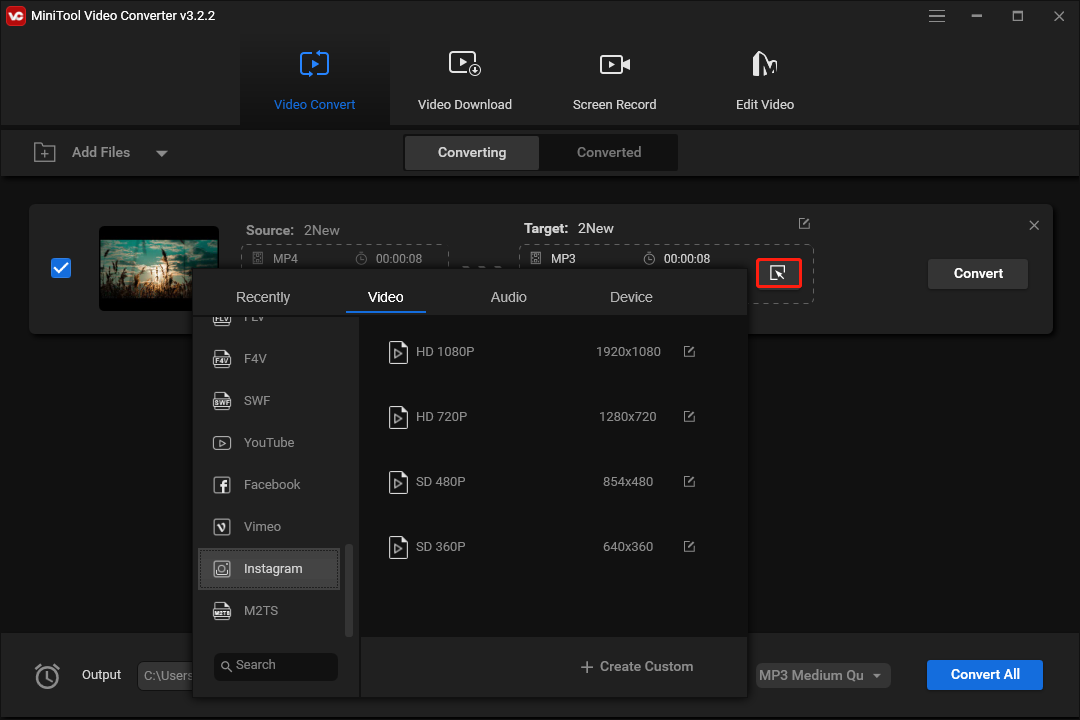The height and width of the screenshot is (720, 1080).
Task: Select the YouTube format preset
Action: [x=268, y=442]
